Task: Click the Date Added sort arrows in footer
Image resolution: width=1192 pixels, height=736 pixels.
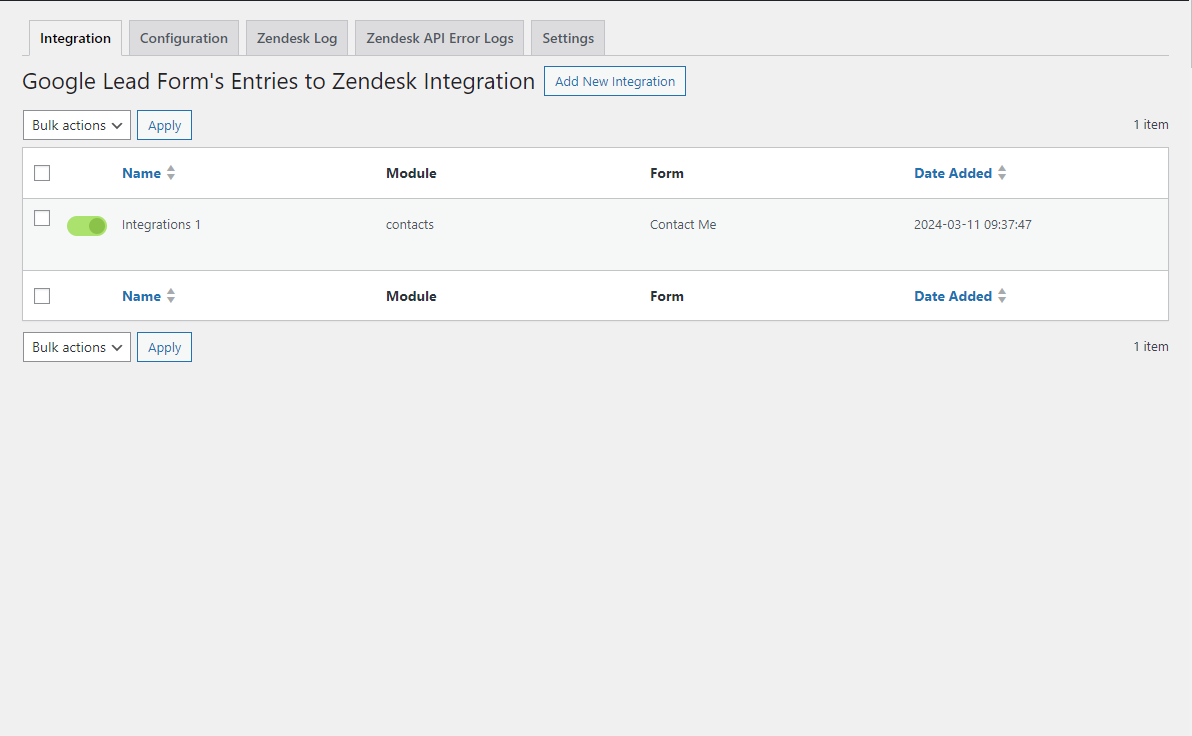Action: pyautogui.click(x=1002, y=296)
